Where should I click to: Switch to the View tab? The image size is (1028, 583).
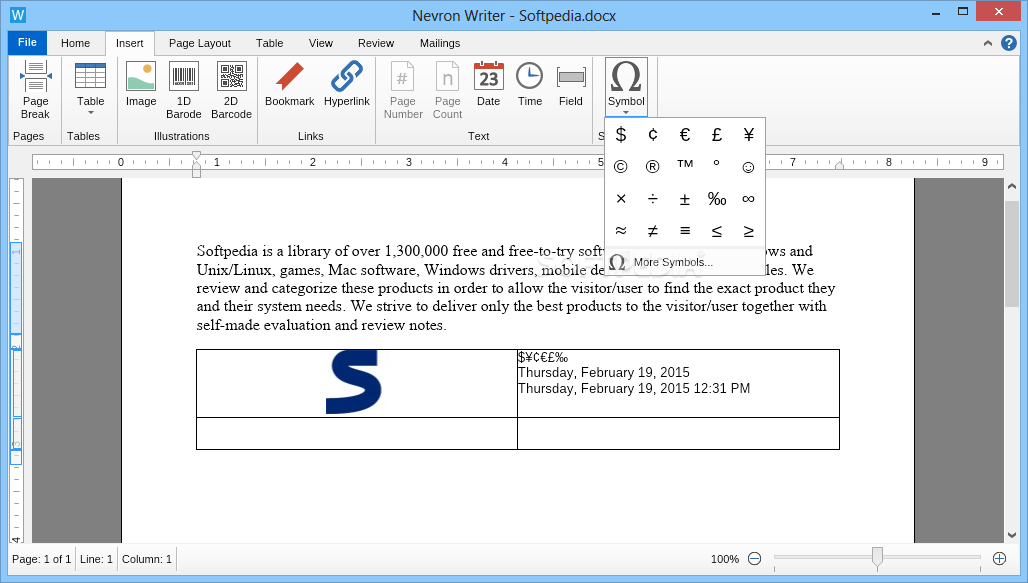pyautogui.click(x=321, y=43)
